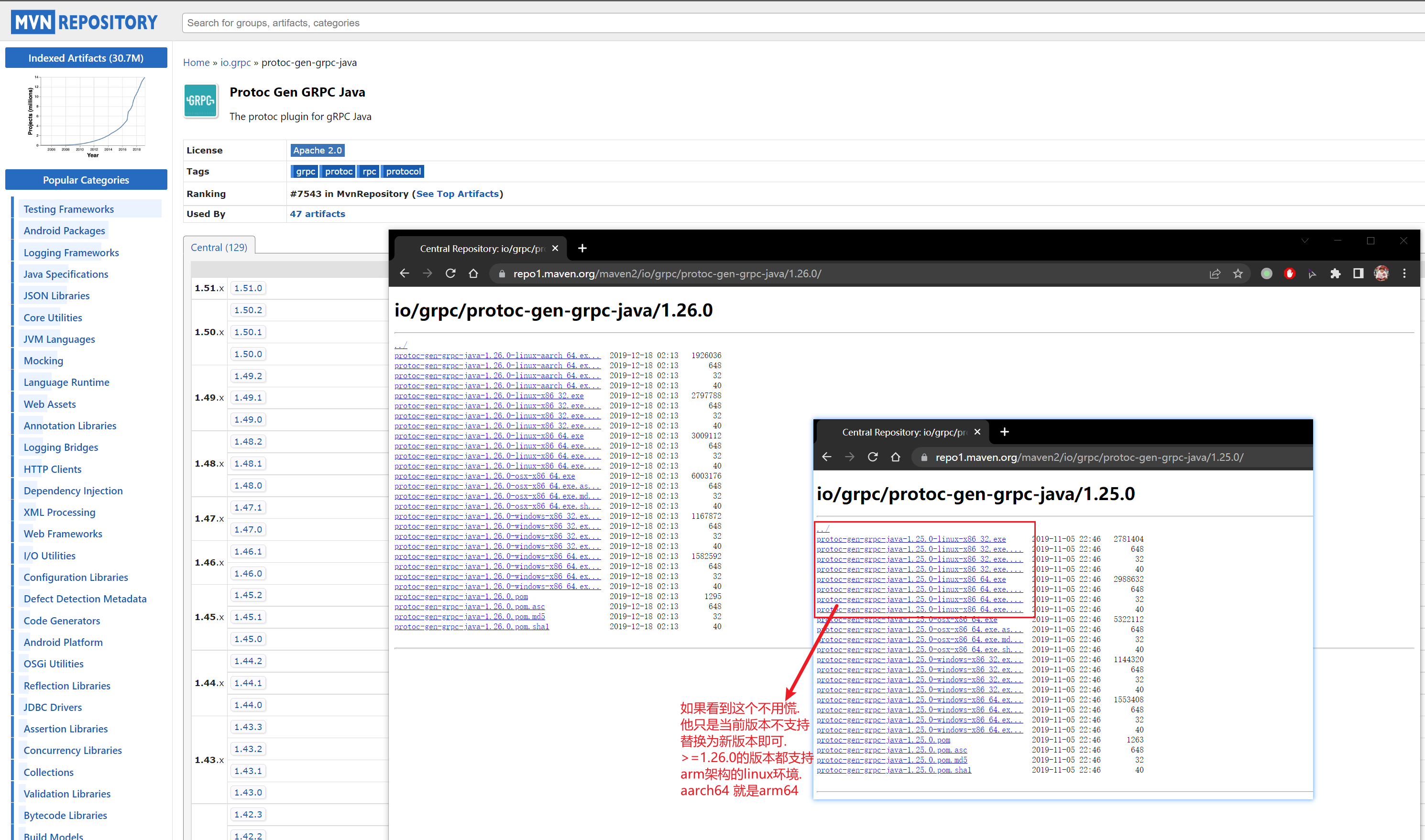
Task: Click the AdBlock red hand extension icon
Action: point(1289,274)
